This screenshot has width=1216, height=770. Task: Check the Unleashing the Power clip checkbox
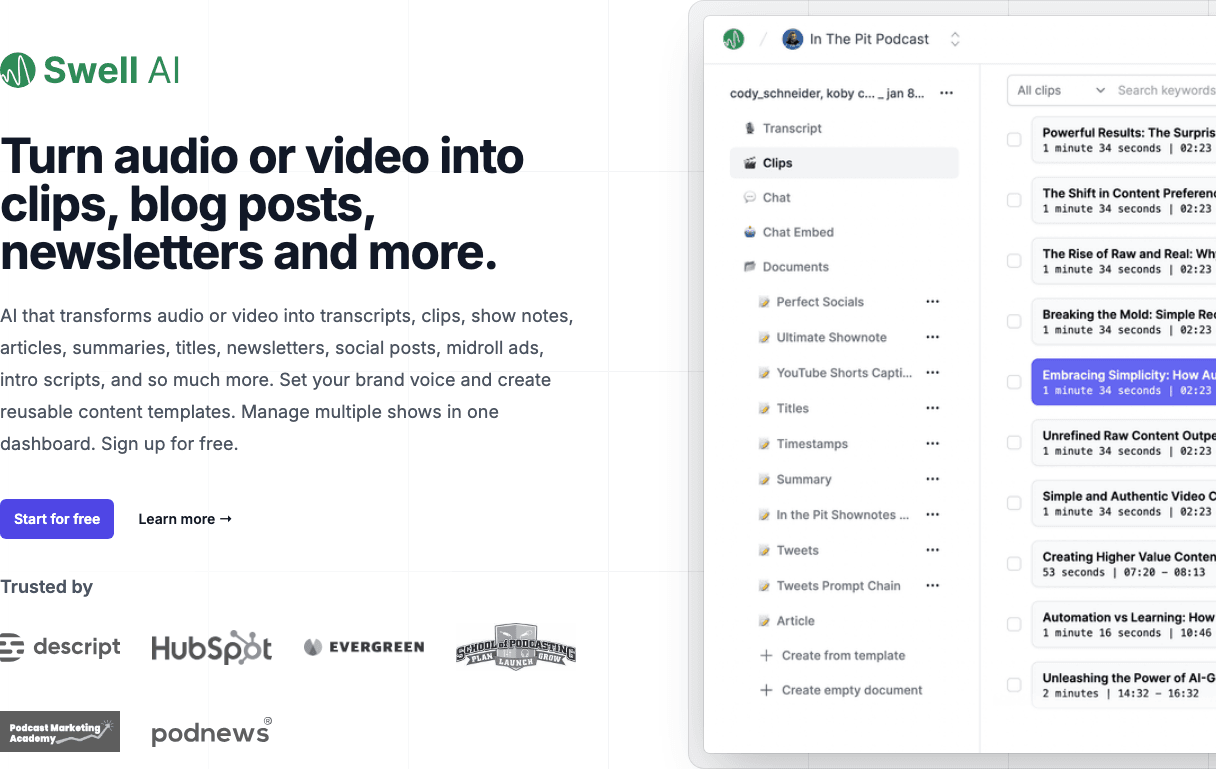click(1014, 685)
